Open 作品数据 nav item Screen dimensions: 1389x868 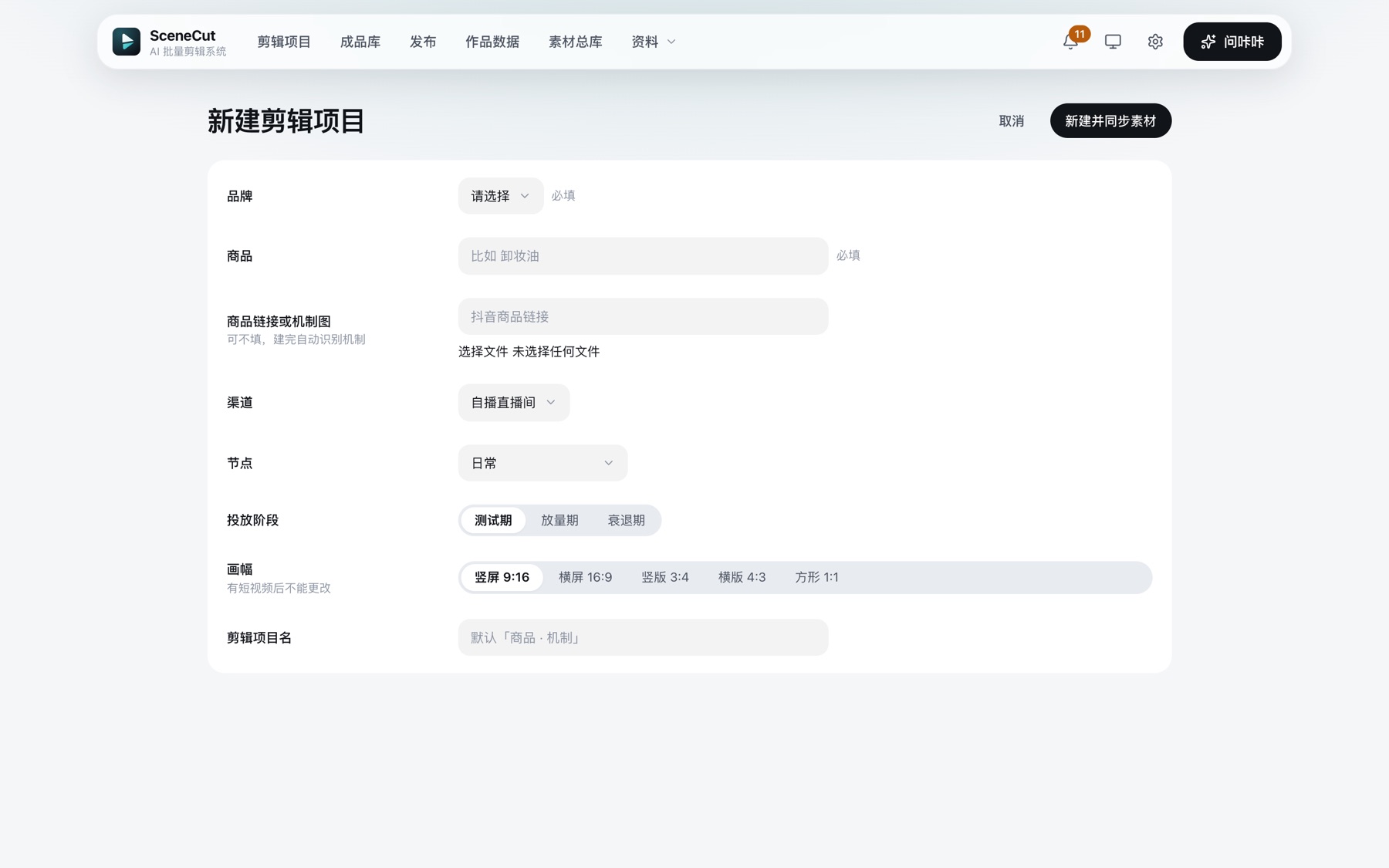point(492,42)
